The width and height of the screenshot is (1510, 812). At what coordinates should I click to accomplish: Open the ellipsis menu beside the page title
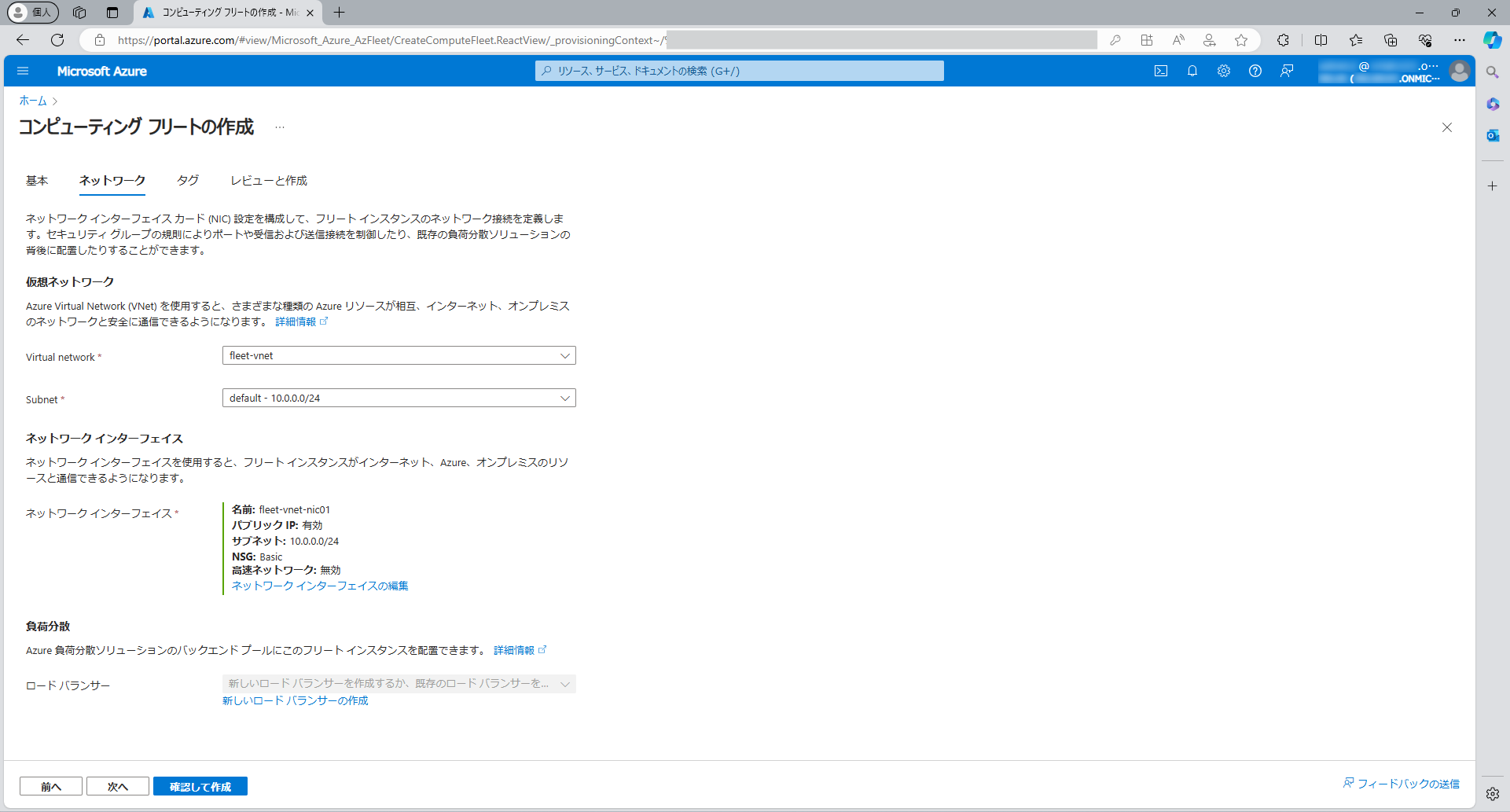point(280,127)
